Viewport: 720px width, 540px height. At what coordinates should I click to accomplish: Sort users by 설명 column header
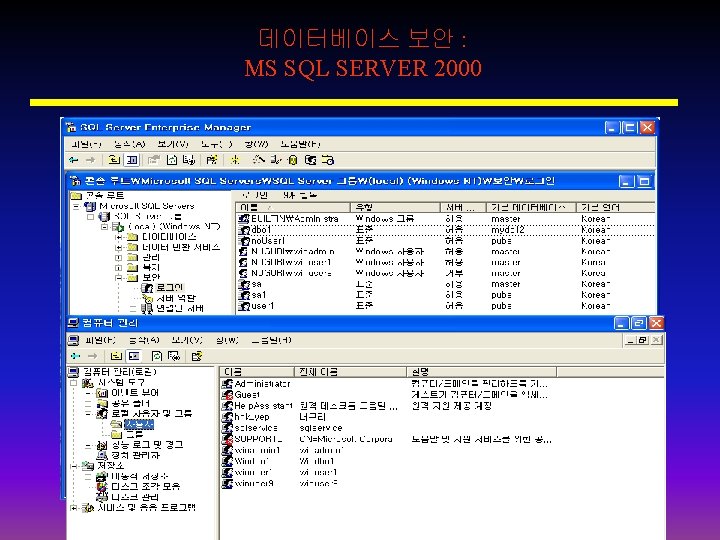pos(482,371)
